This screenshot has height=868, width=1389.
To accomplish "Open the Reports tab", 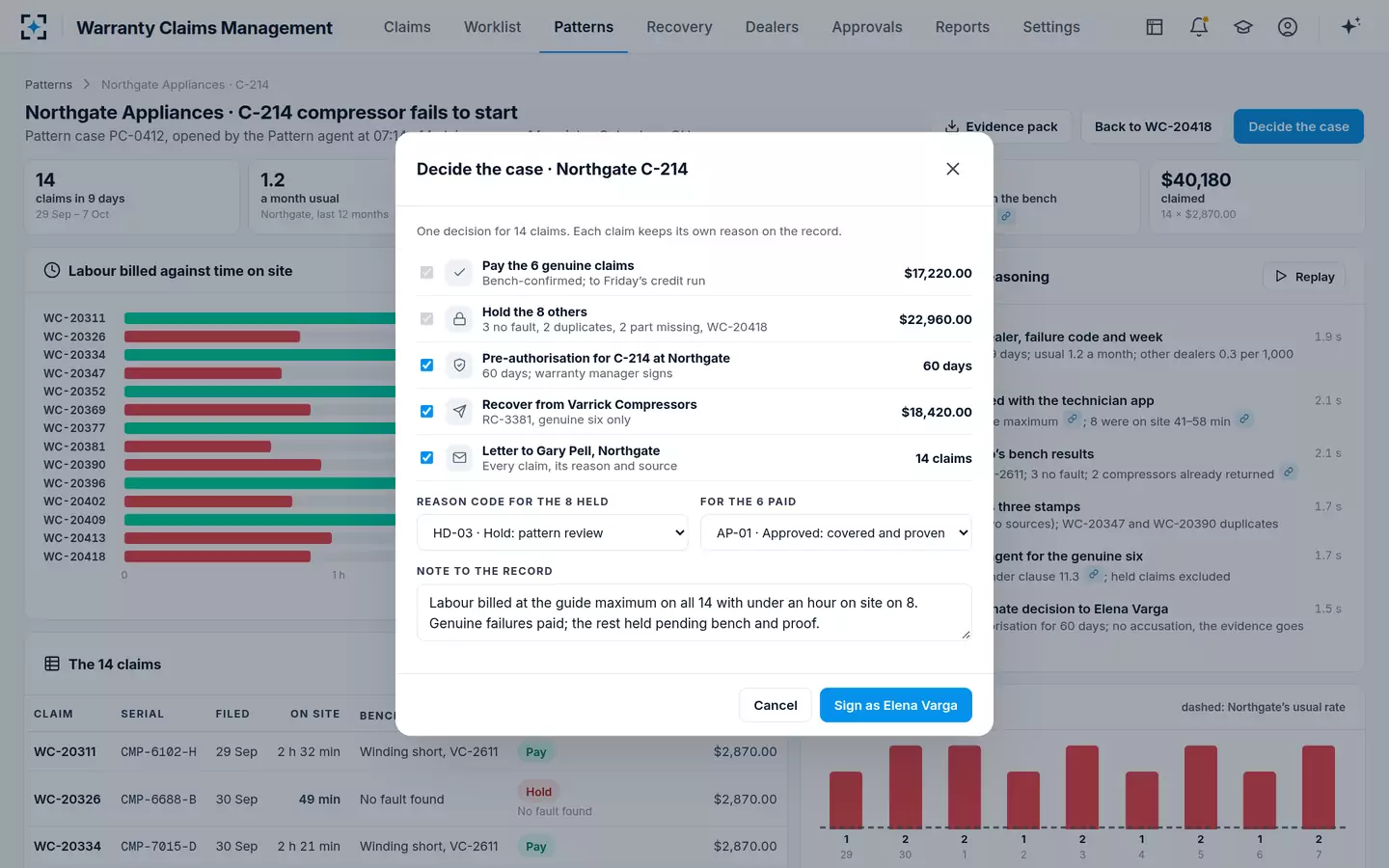I will click(x=963, y=27).
